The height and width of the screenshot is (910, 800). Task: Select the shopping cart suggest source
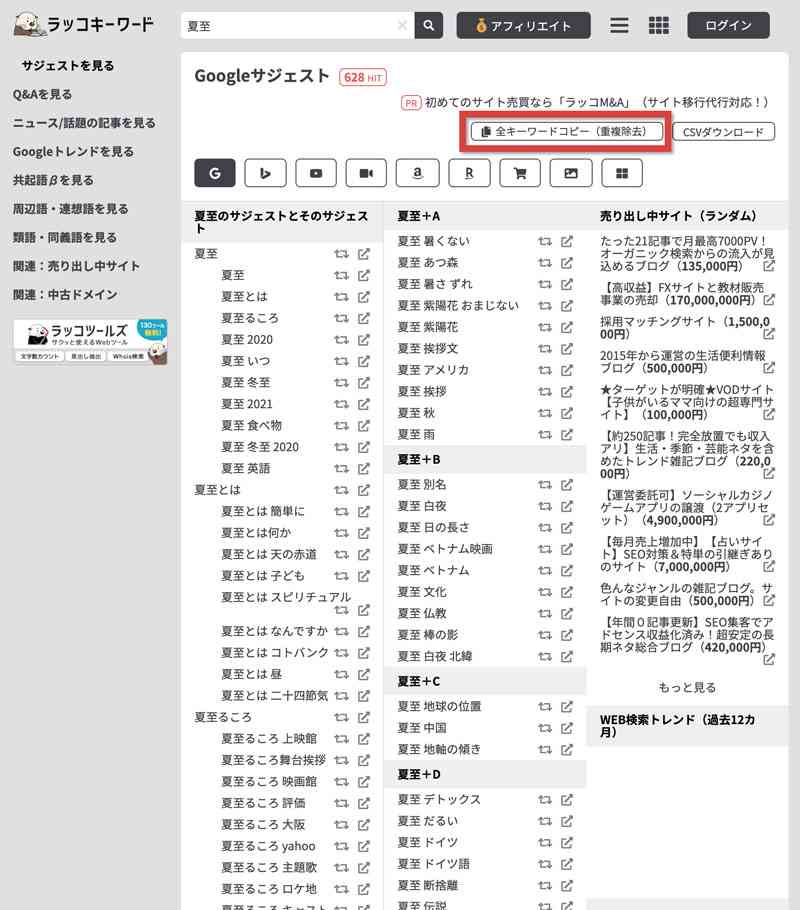(519, 173)
